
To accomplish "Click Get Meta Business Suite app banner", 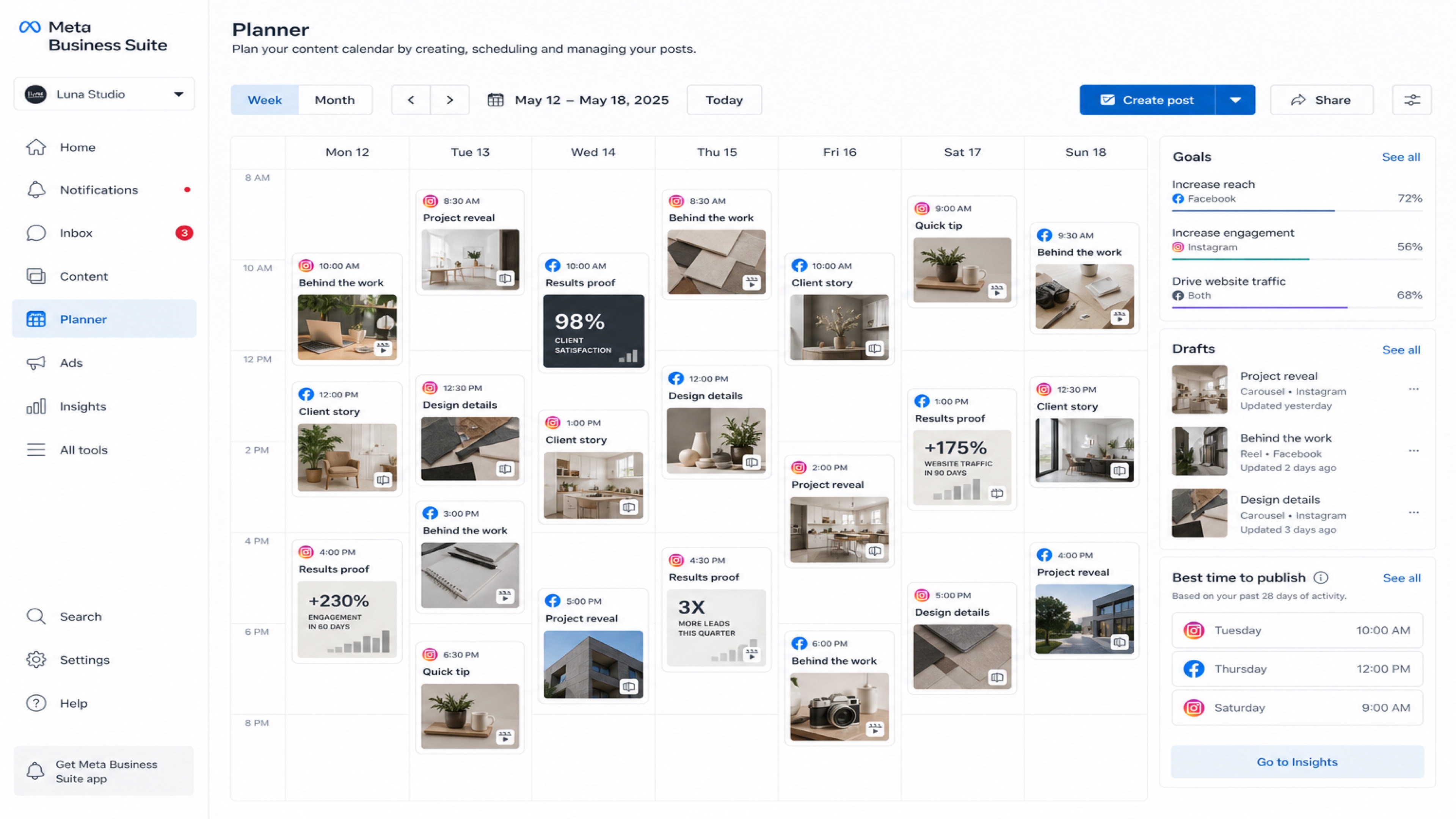I will [104, 771].
